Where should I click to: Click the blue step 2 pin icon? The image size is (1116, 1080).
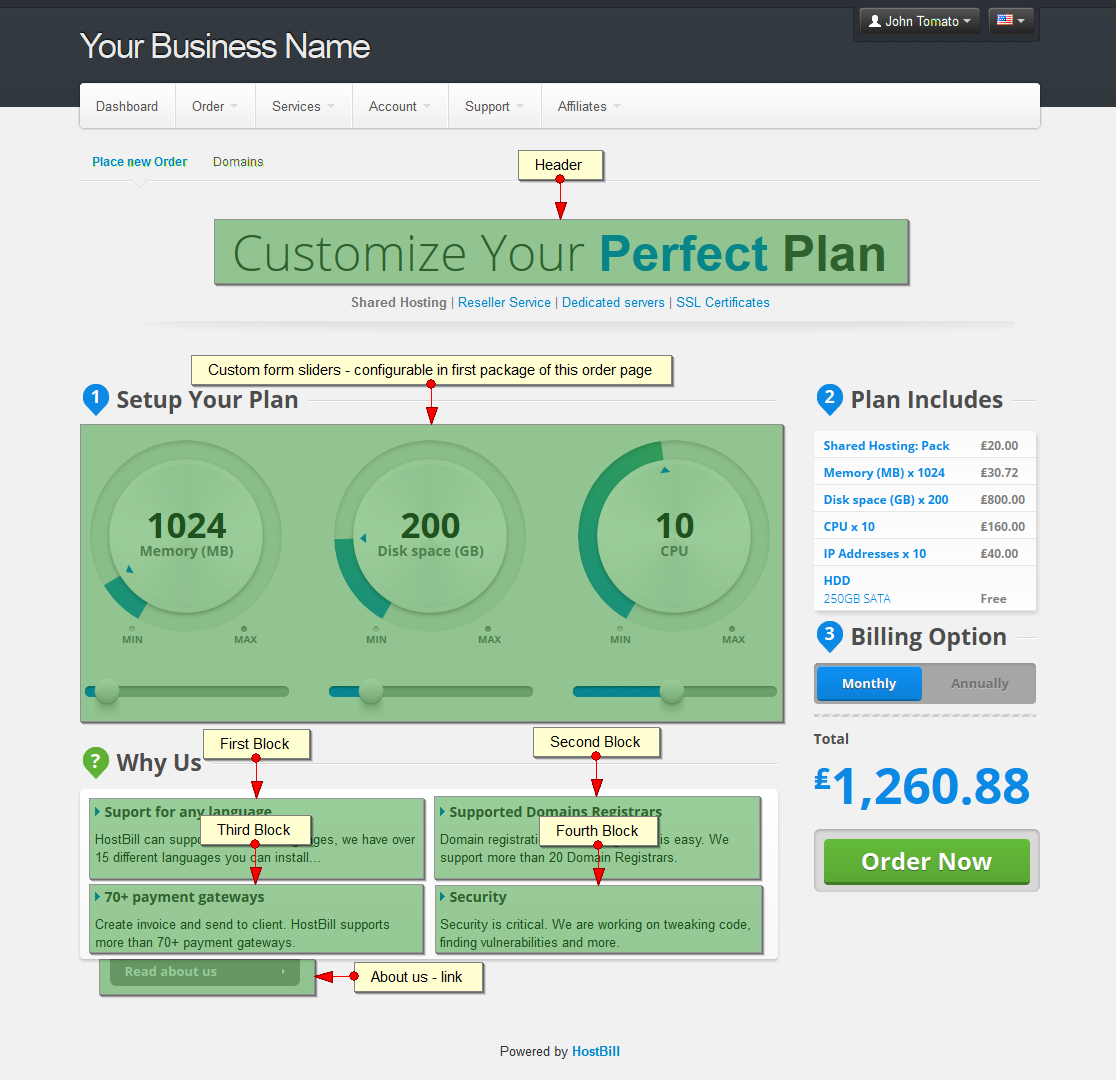point(829,399)
